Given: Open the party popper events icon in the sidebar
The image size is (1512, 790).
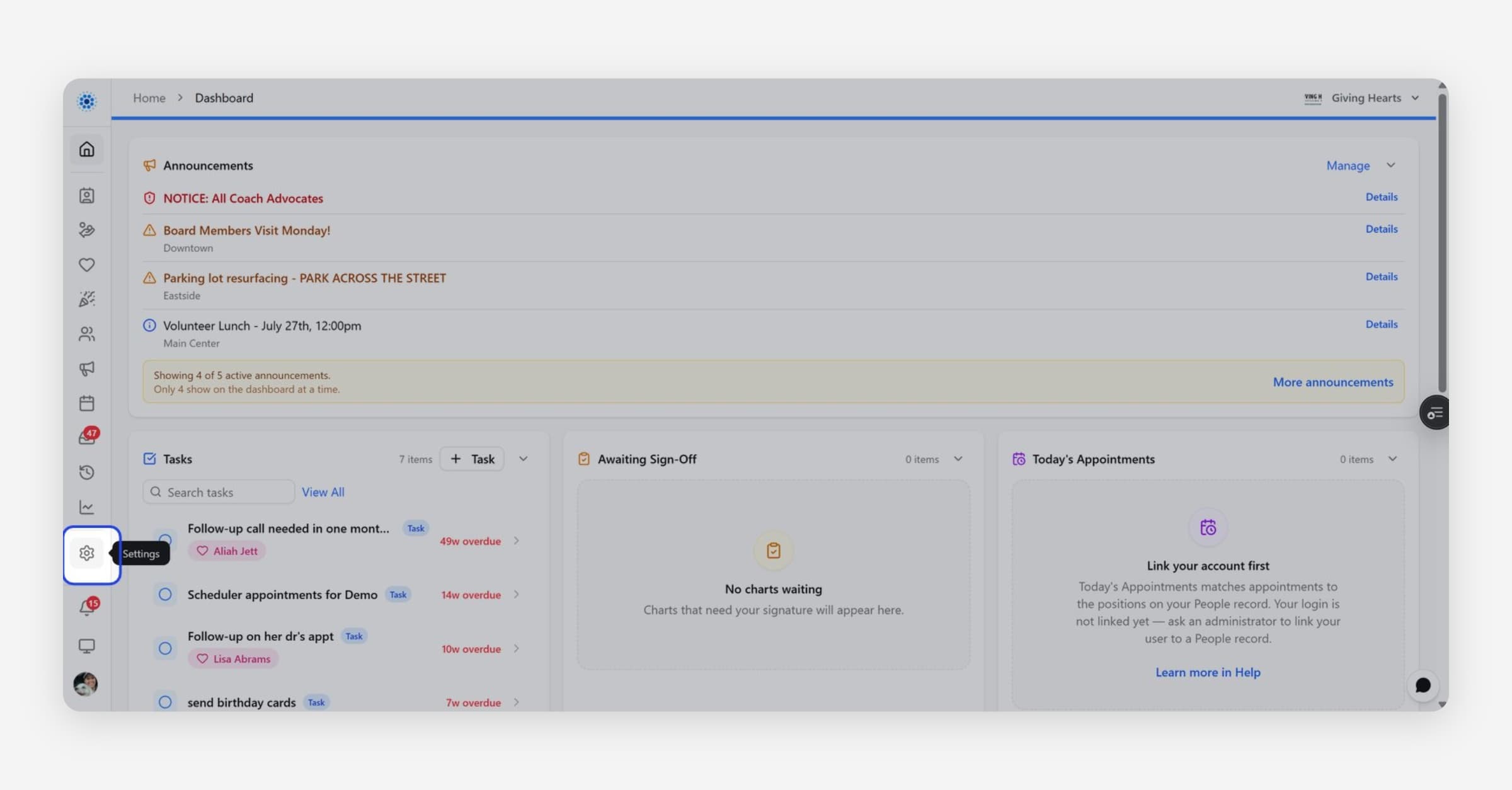Looking at the screenshot, I should coord(86,299).
